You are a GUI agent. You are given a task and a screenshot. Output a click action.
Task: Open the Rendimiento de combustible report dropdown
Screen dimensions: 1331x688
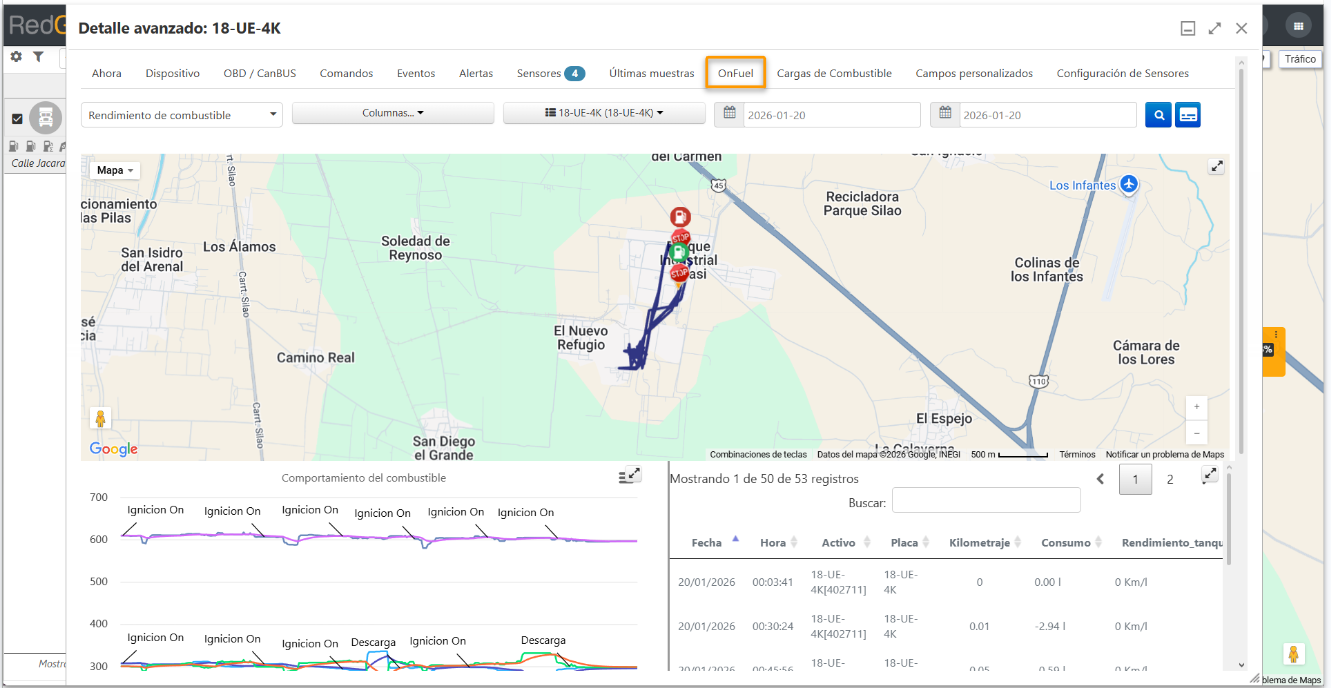182,115
